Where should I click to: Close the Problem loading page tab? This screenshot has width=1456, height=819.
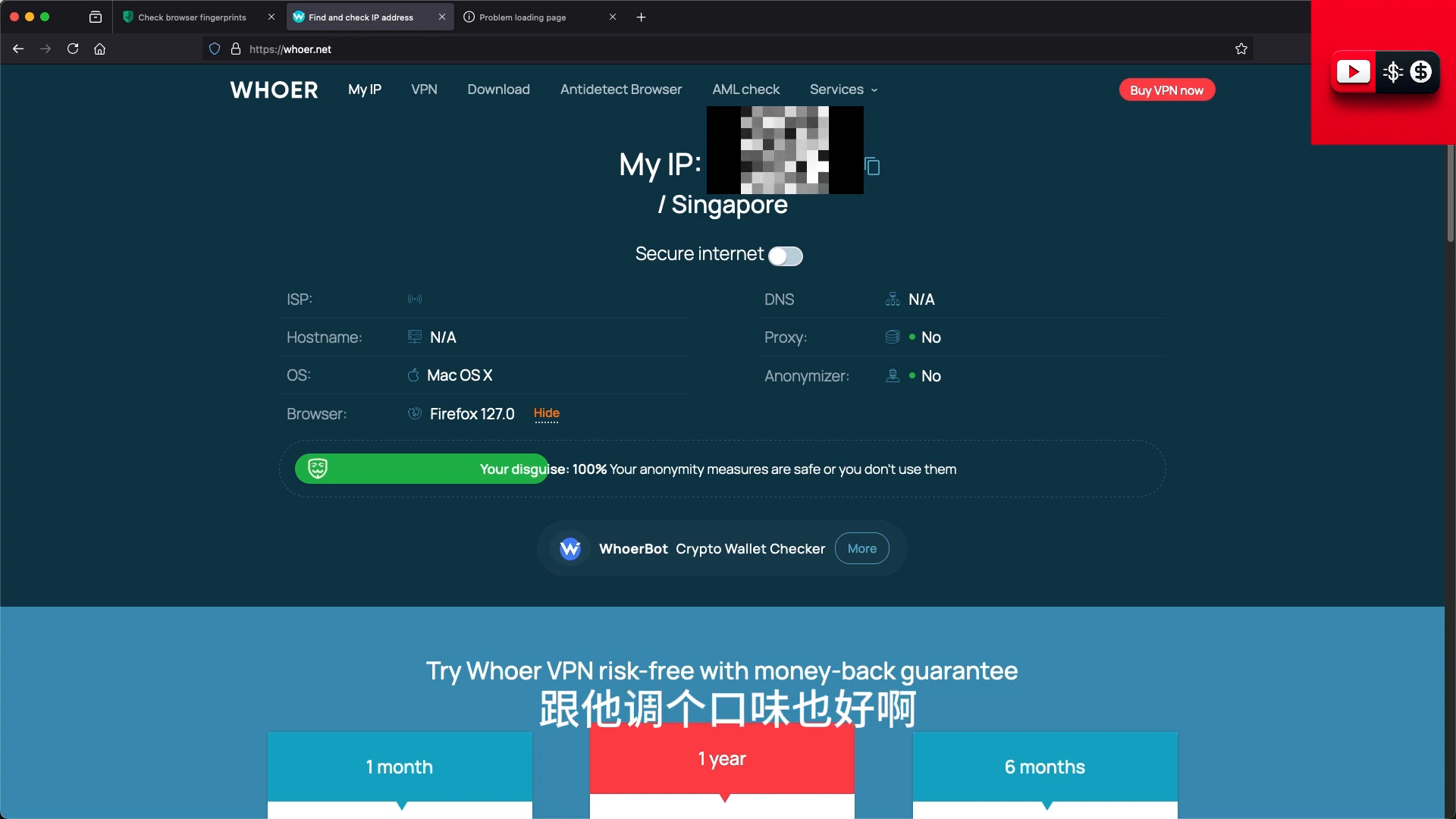pyautogui.click(x=613, y=17)
